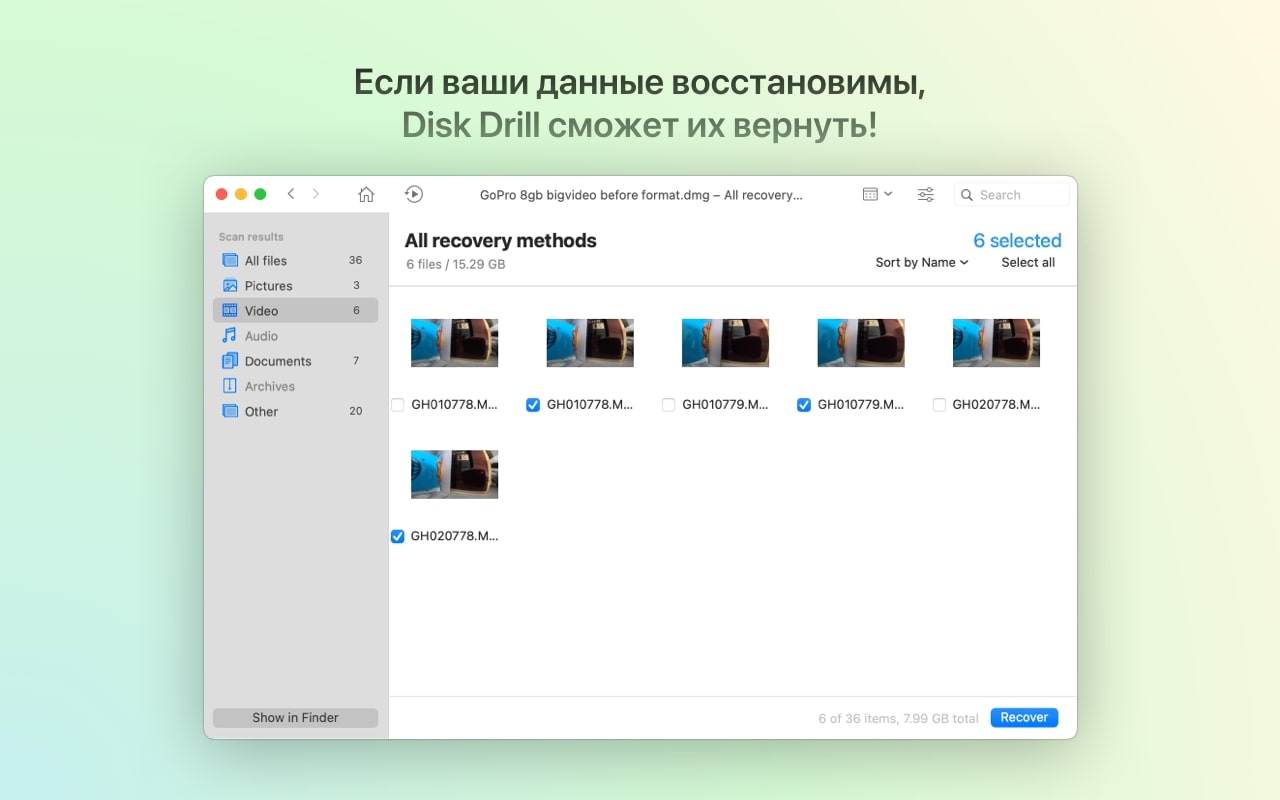Check the first GH010778.M file checkbox
The image size is (1280, 800).
pyautogui.click(x=397, y=405)
